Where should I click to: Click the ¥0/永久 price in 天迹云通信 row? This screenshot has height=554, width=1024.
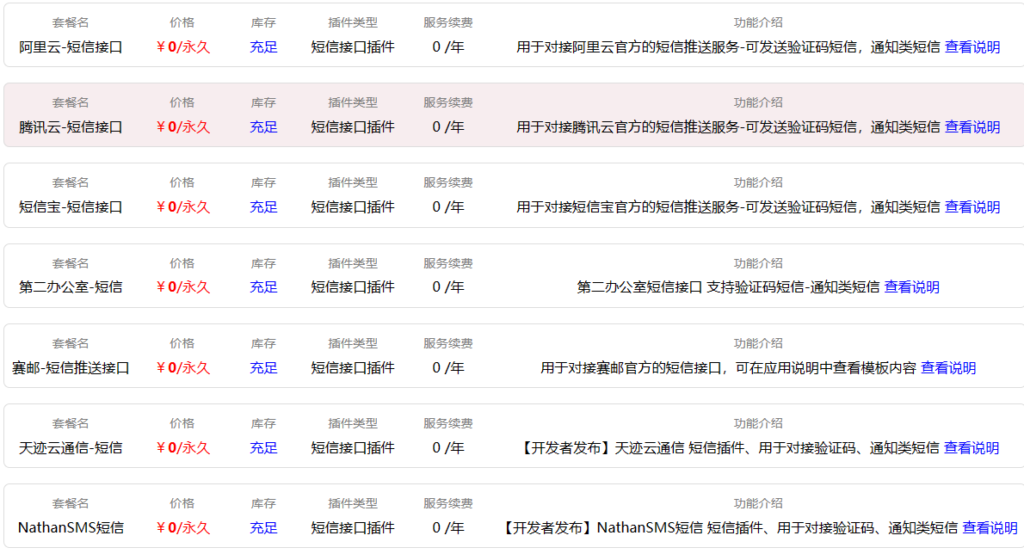coord(183,448)
